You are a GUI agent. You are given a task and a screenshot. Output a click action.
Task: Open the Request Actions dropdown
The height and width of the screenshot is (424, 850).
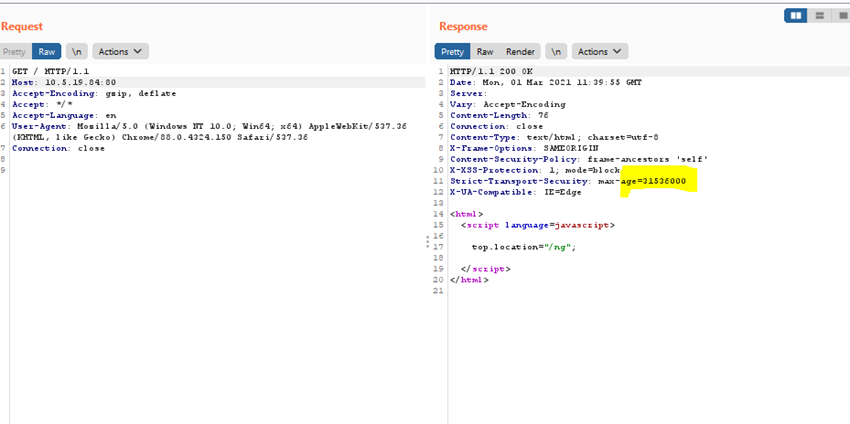[120, 52]
